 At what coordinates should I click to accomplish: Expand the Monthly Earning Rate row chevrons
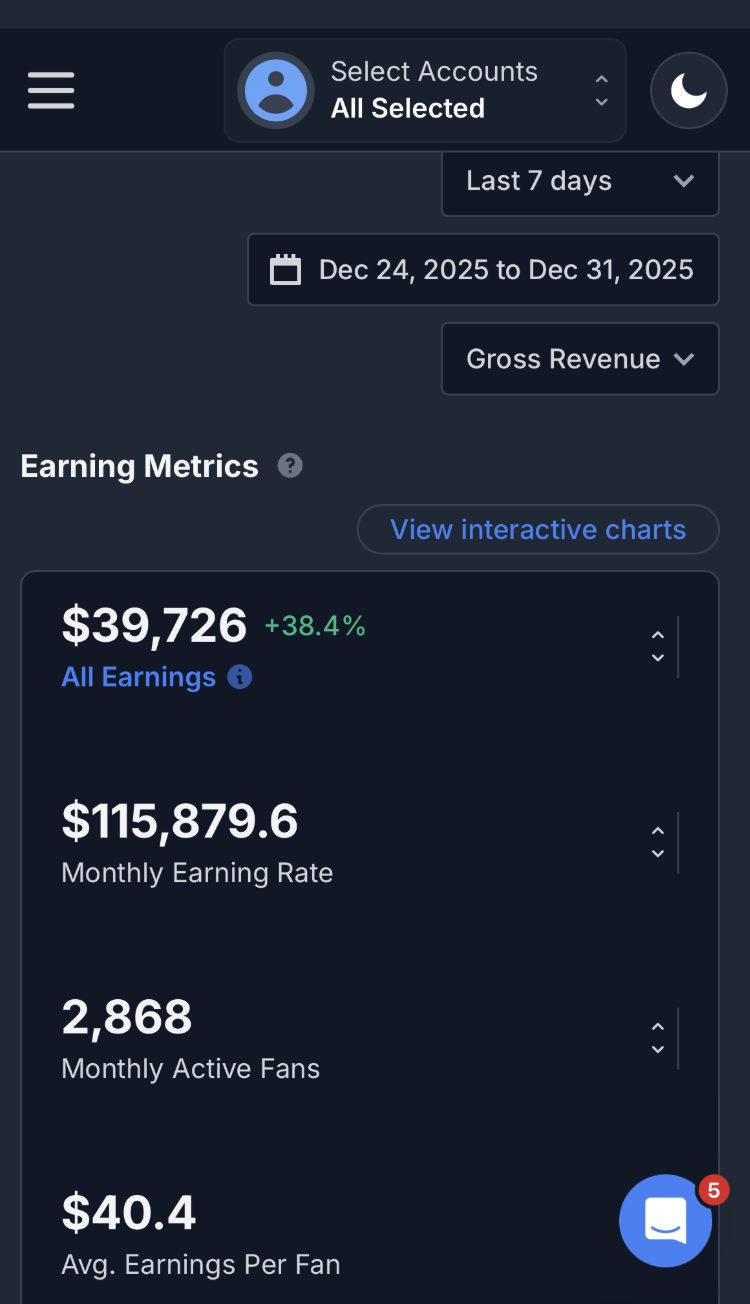[658, 843]
